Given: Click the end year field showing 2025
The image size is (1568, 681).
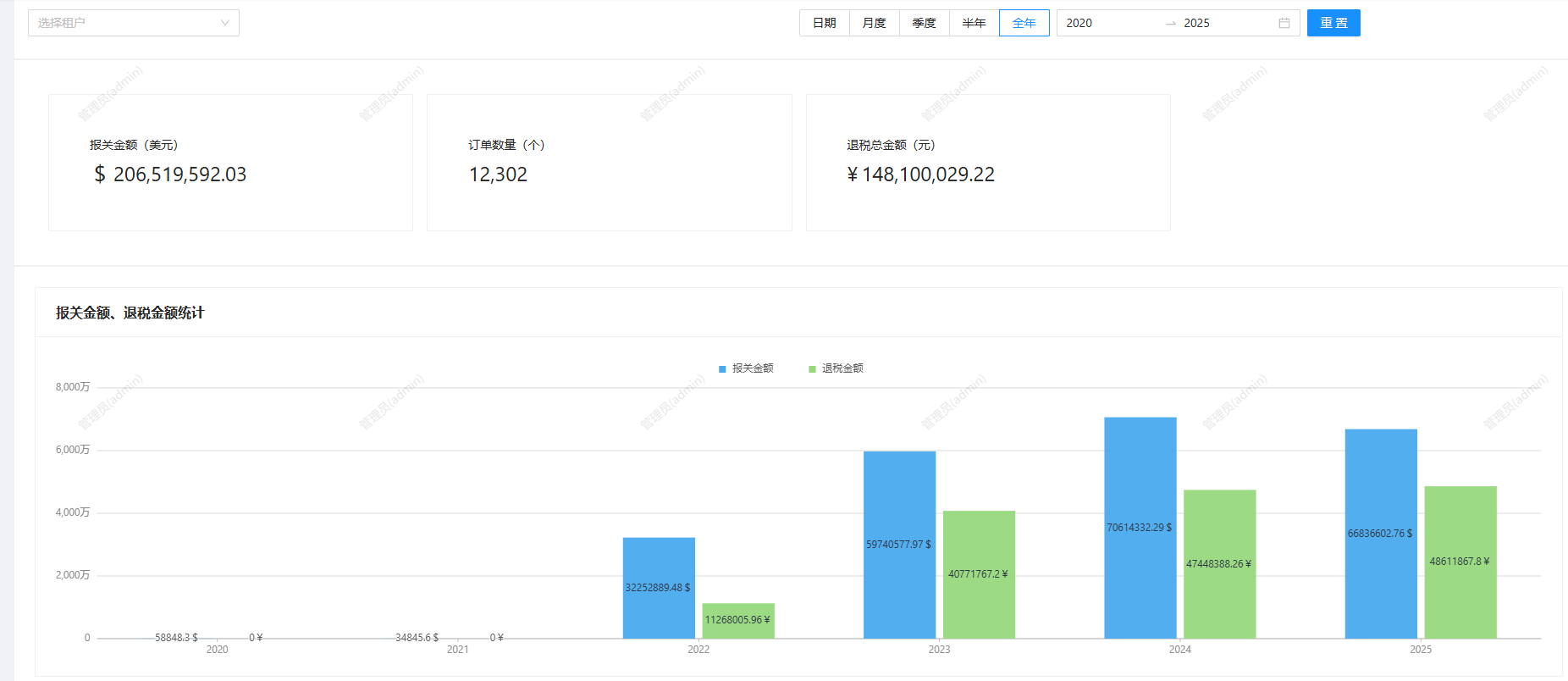Looking at the screenshot, I should tap(1226, 23).
